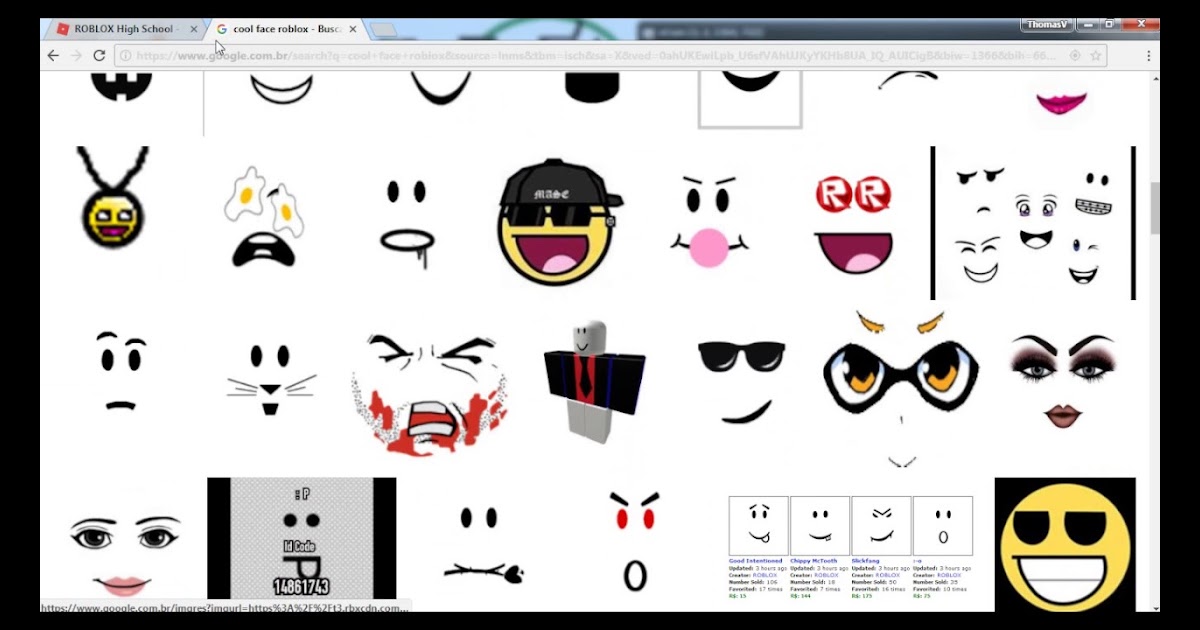Open the yellow grinning smiley on black

pyautogui.click(x=1065, y=544)
